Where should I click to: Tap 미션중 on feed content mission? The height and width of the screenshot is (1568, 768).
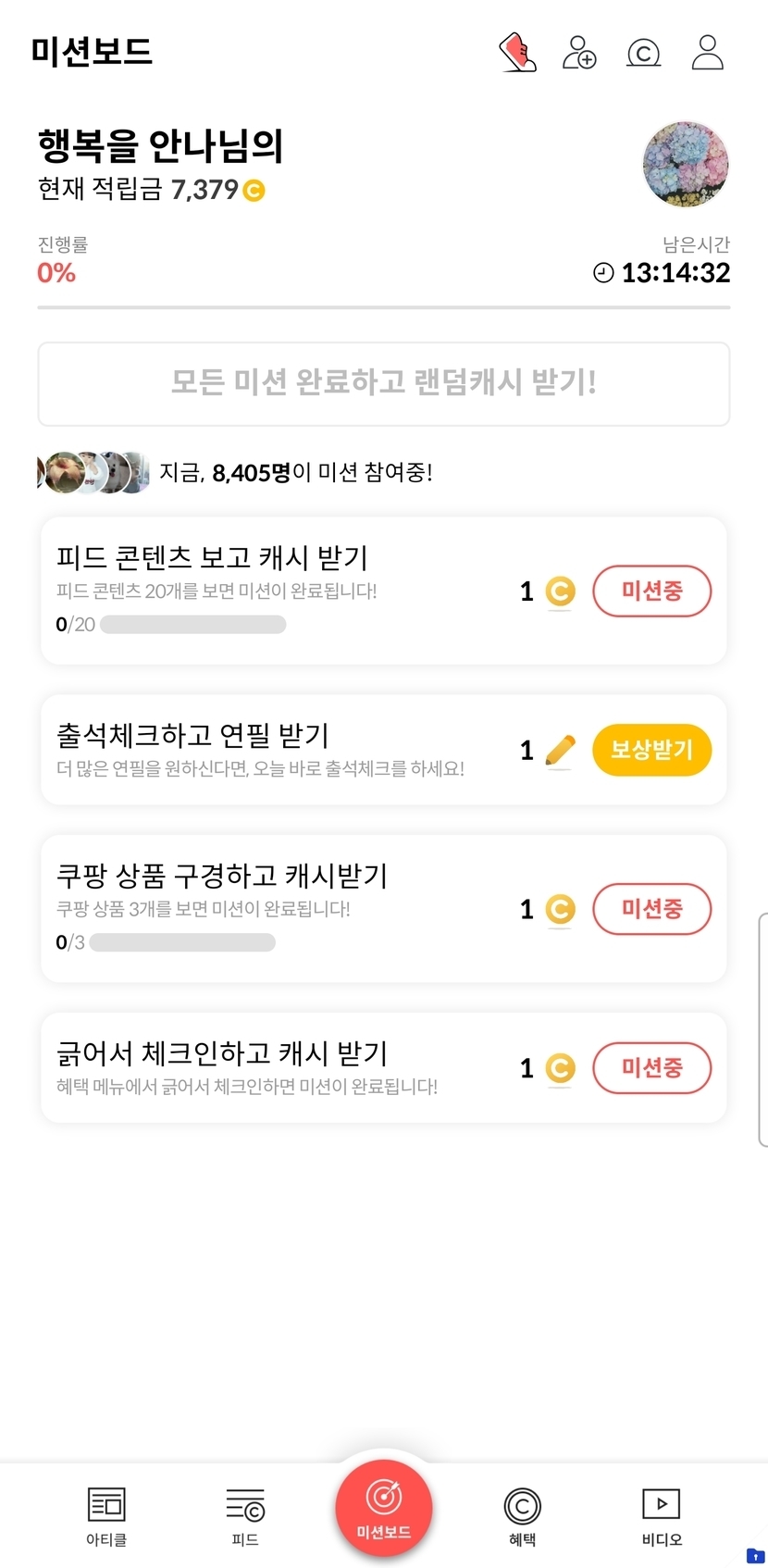(652, 591)
